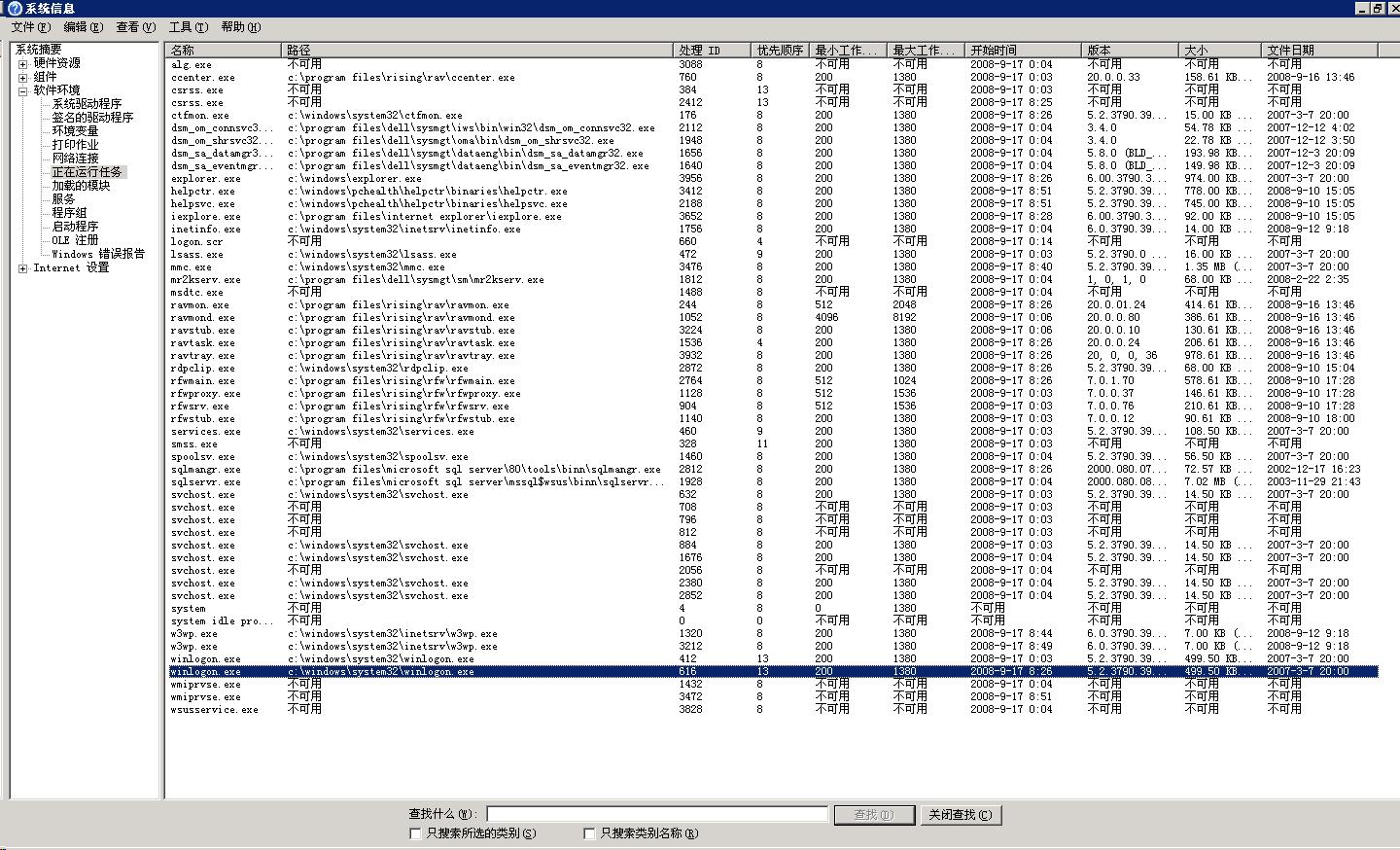Select the explorer.exe row

[x=773, y=179]
